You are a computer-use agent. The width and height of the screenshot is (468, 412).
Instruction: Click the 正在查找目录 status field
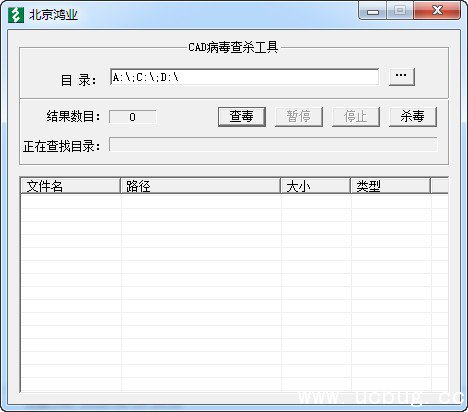(273, 144)
